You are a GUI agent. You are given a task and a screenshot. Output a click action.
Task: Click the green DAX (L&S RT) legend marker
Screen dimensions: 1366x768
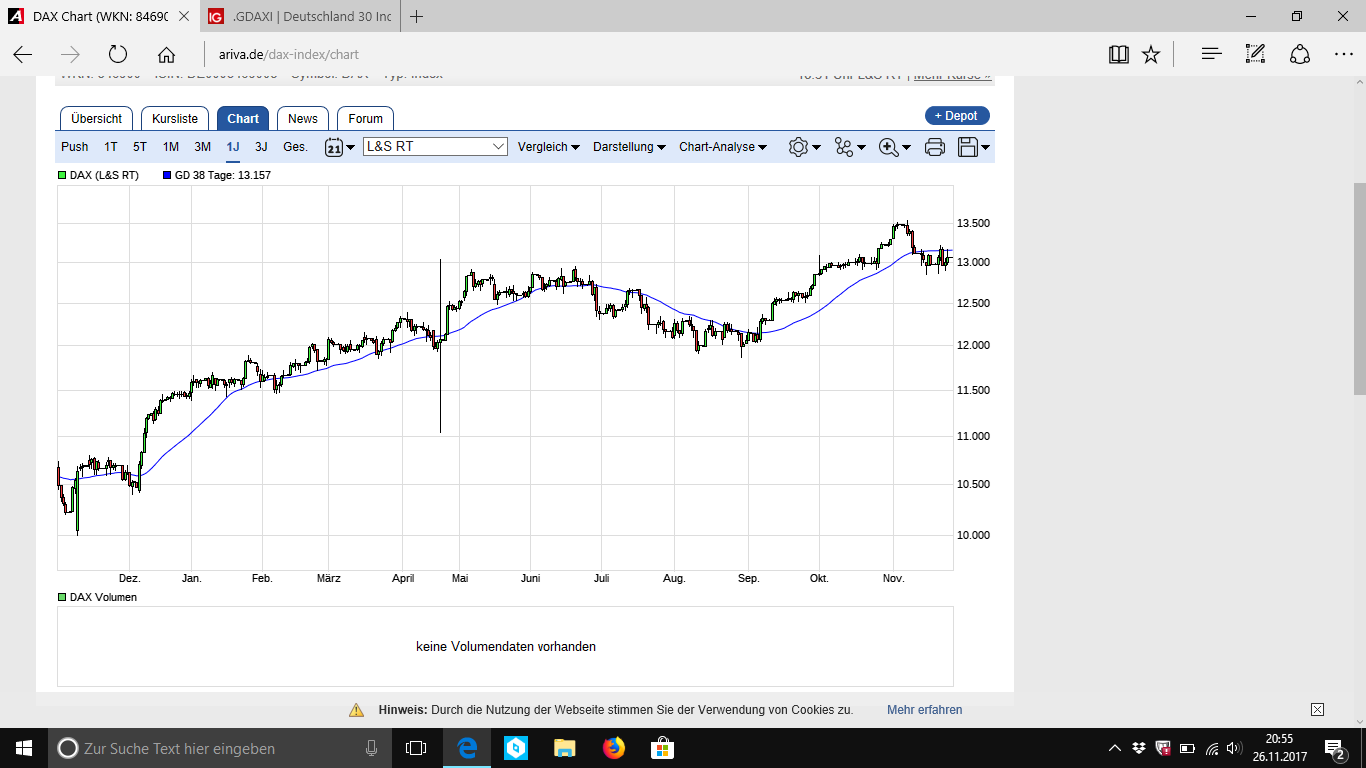(x=59, y=173)
